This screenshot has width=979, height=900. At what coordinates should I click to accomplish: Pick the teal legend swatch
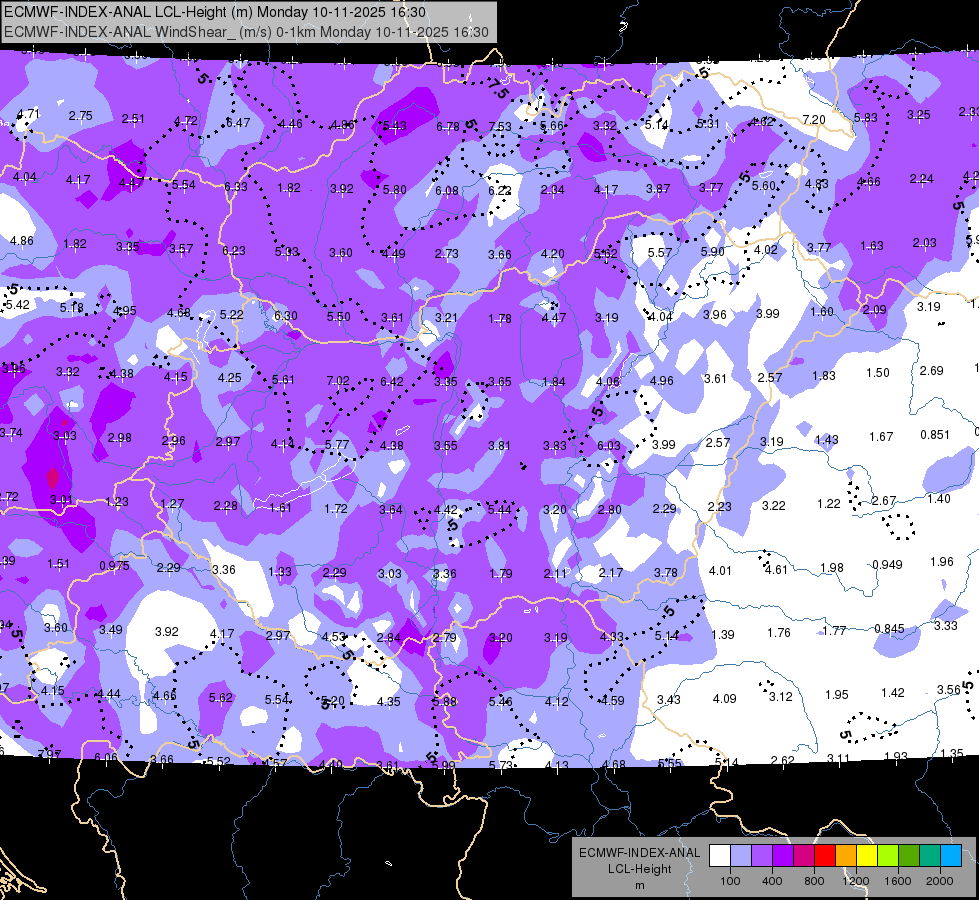click(930, 855)
